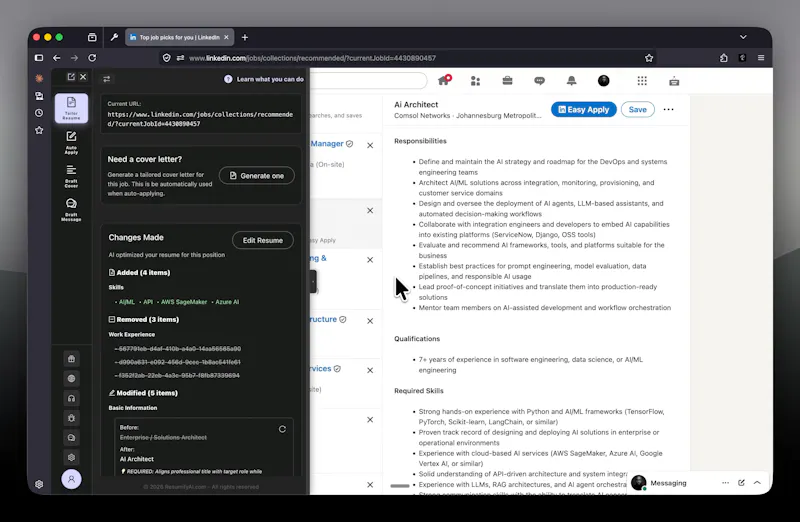
Task: Open extension settings gear above profile
Action: (x=71, y=457)
